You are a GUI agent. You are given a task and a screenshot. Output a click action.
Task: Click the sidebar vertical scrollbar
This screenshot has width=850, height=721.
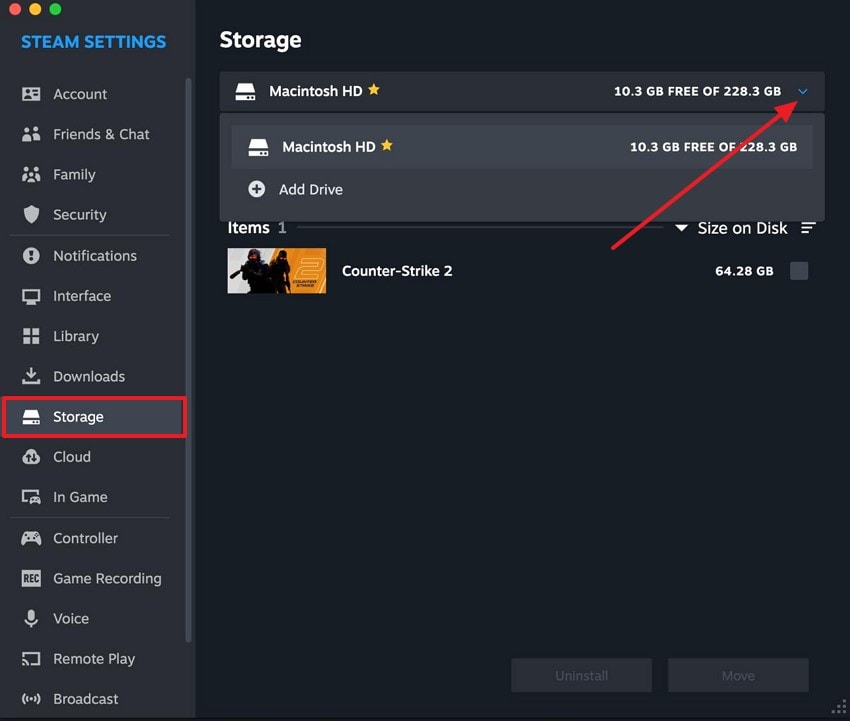pos(188,360)
